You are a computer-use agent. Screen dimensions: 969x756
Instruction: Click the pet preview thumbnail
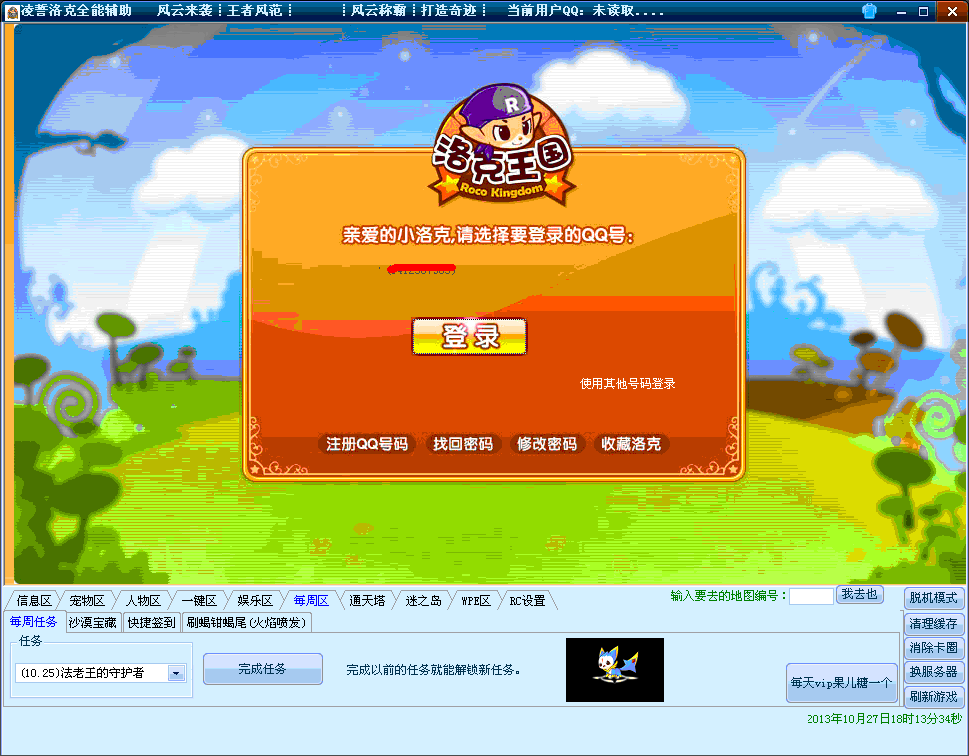click(615, 670)
